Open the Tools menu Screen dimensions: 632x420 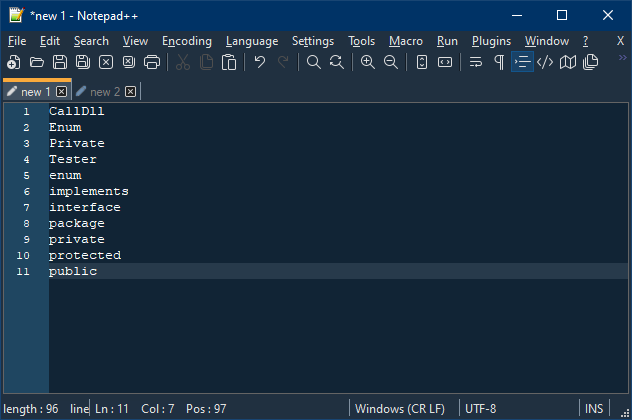[x=362, y=41]
